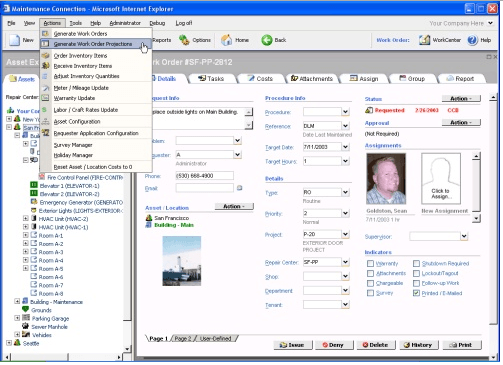This screenshot has height=365, width=503.
Task: Click the Building - Maintenance asset icon
Action: click(25, 301)
